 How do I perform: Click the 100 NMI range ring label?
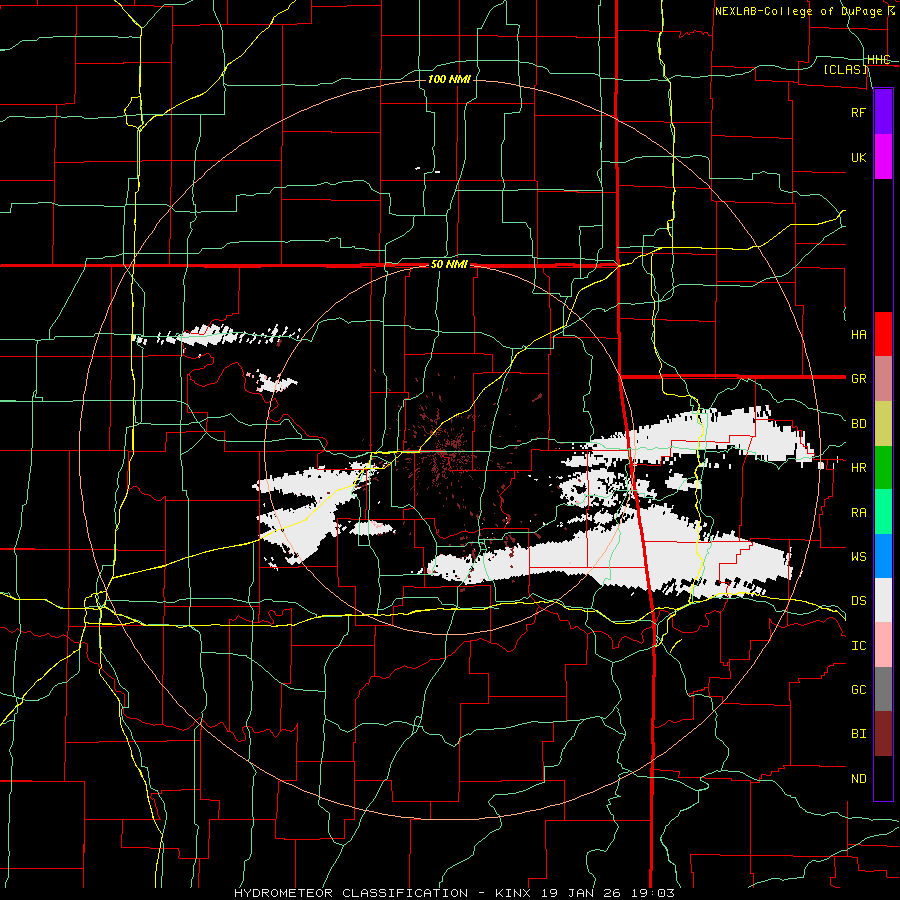pyautogui.click(x=449, y=79)
